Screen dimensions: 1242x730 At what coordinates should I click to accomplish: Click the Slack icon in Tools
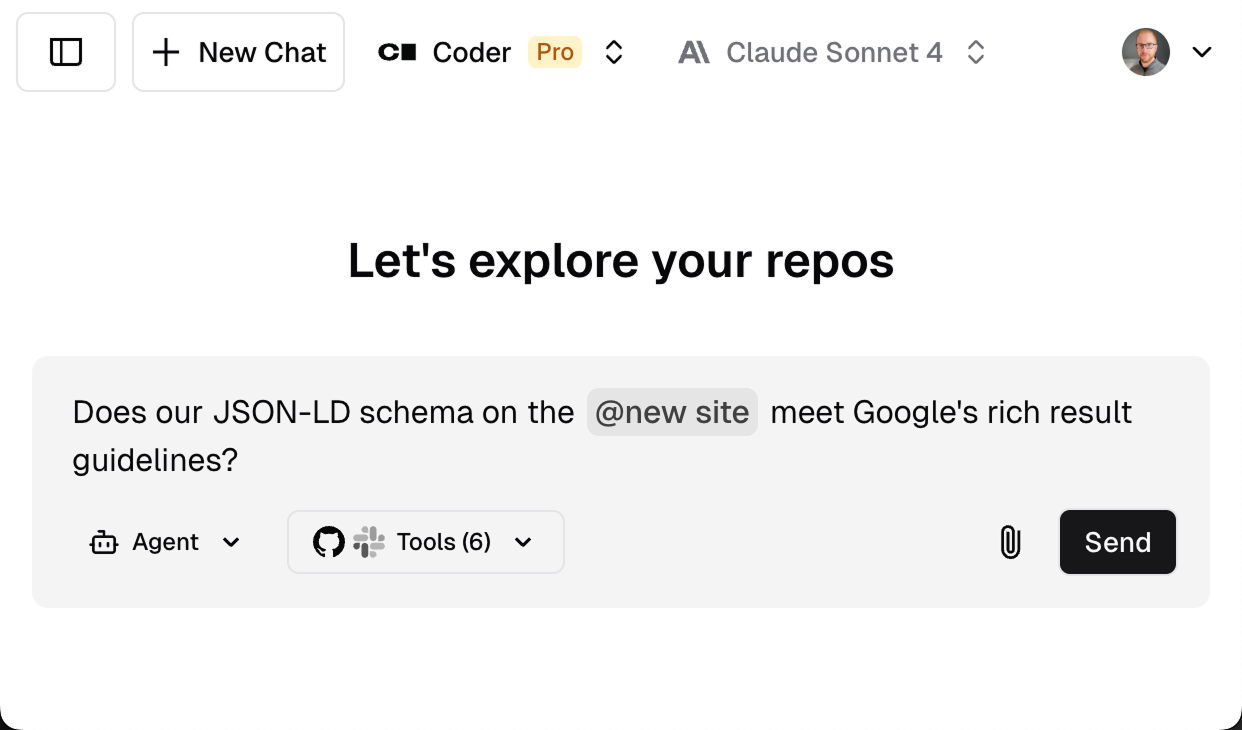tap(369, 542)
